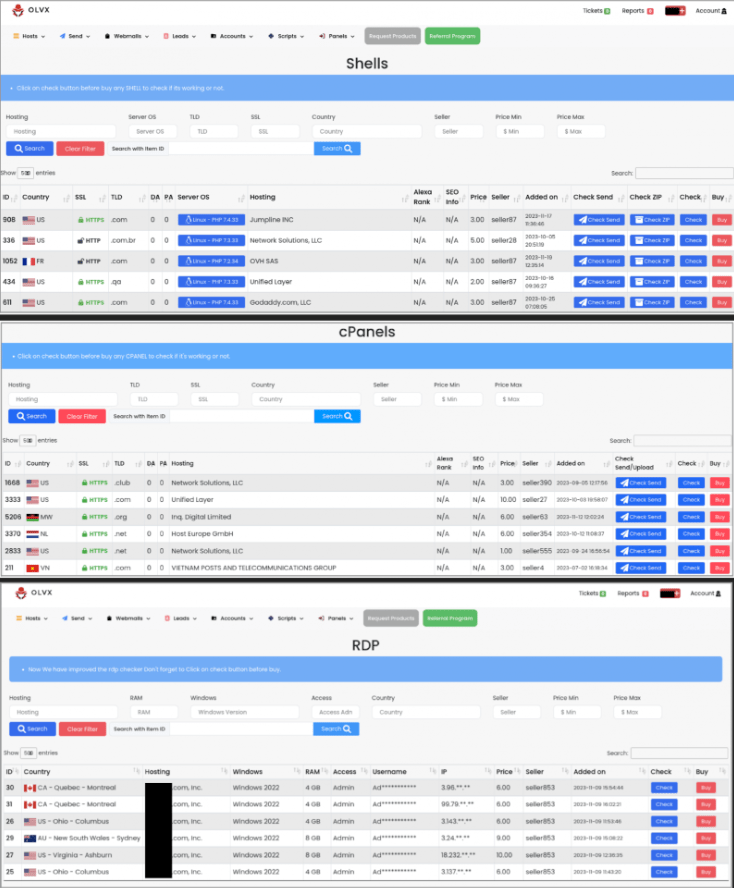Screen dimensions: 734x888
Task: Click the Linux PHP badge on shell 1052
Action: (209, 261)
